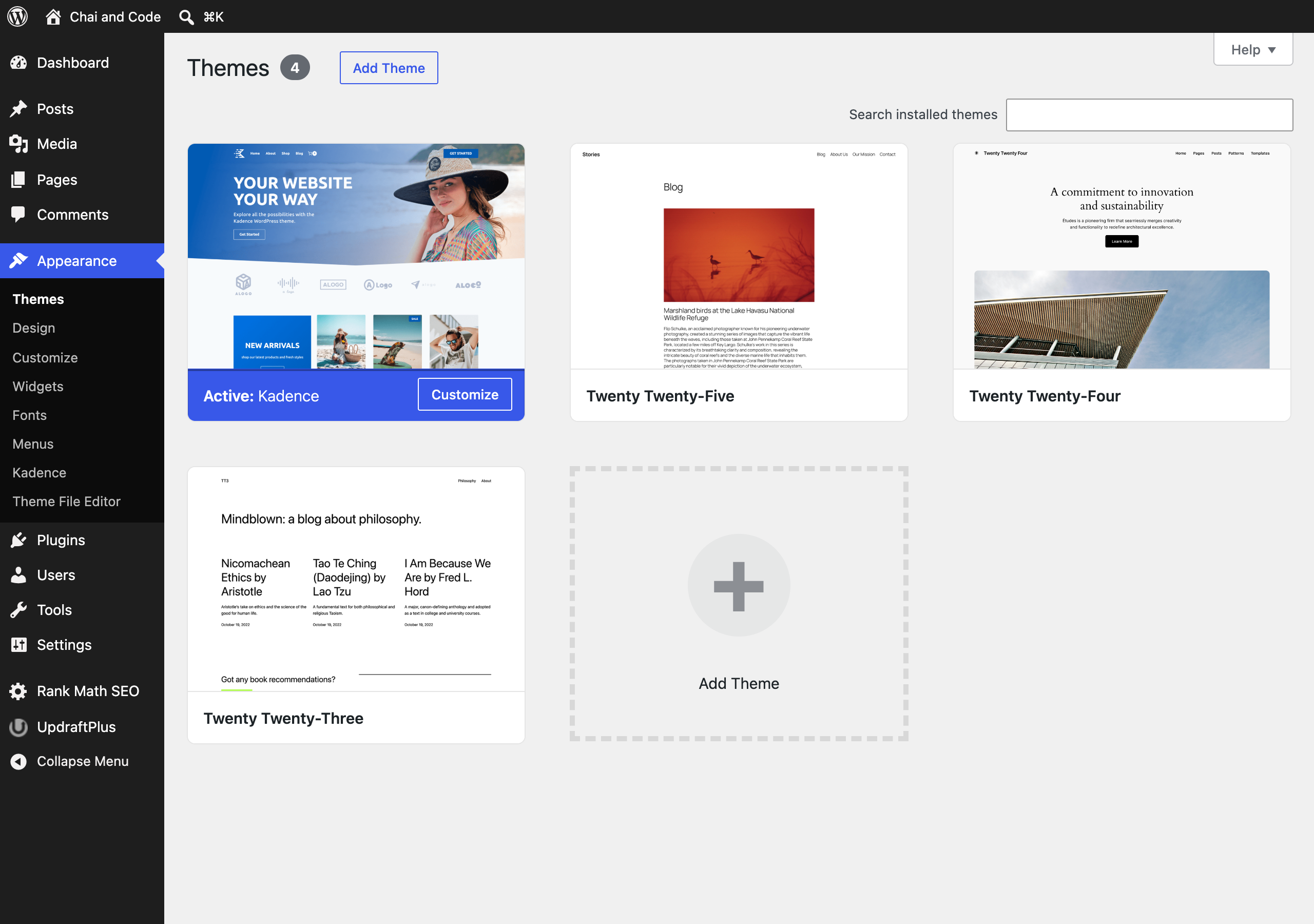Open the Widgets submenu item
Screen dimensions: 1314x924
[38, 386]
